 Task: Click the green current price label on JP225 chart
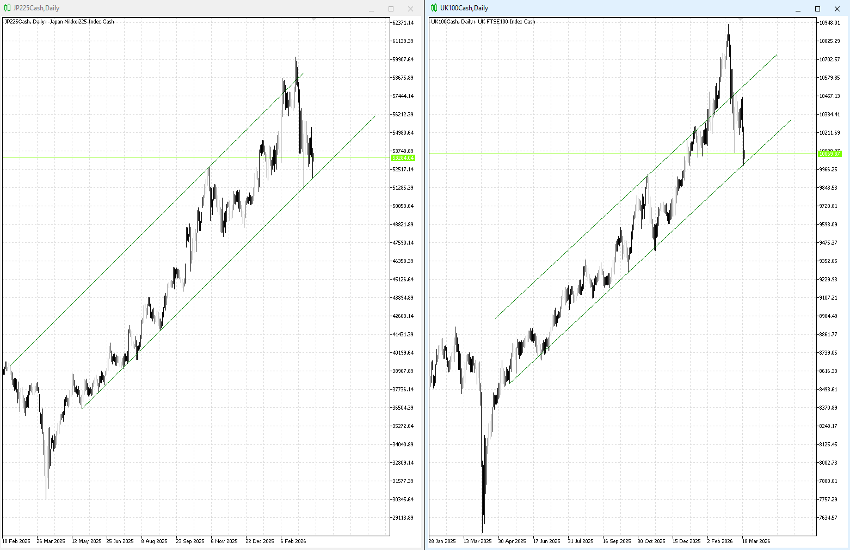[403, 158]
